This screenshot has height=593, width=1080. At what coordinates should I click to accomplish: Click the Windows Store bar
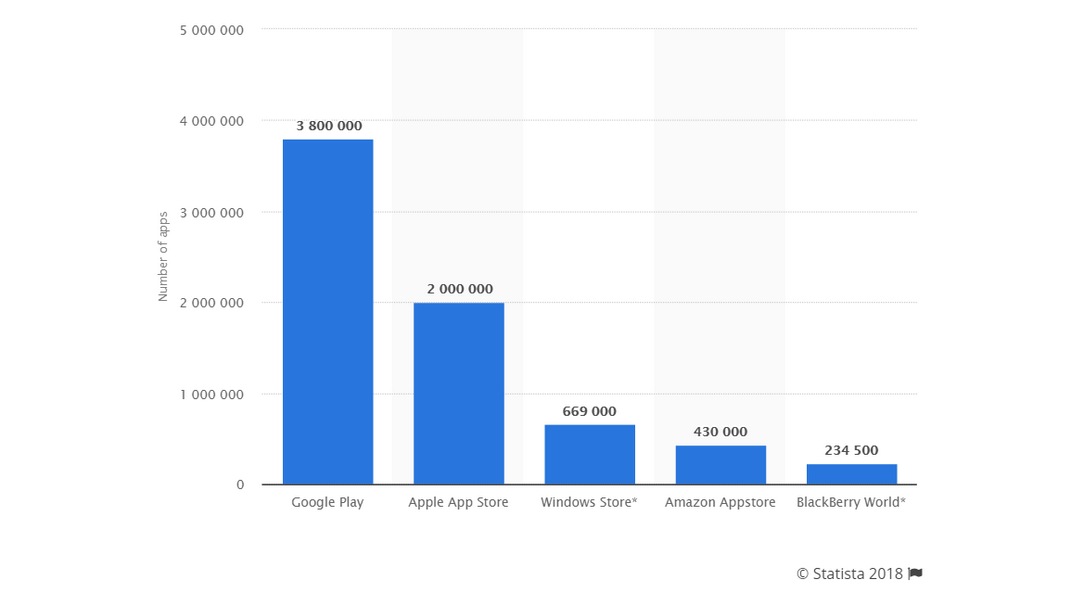tap(590, 455)
